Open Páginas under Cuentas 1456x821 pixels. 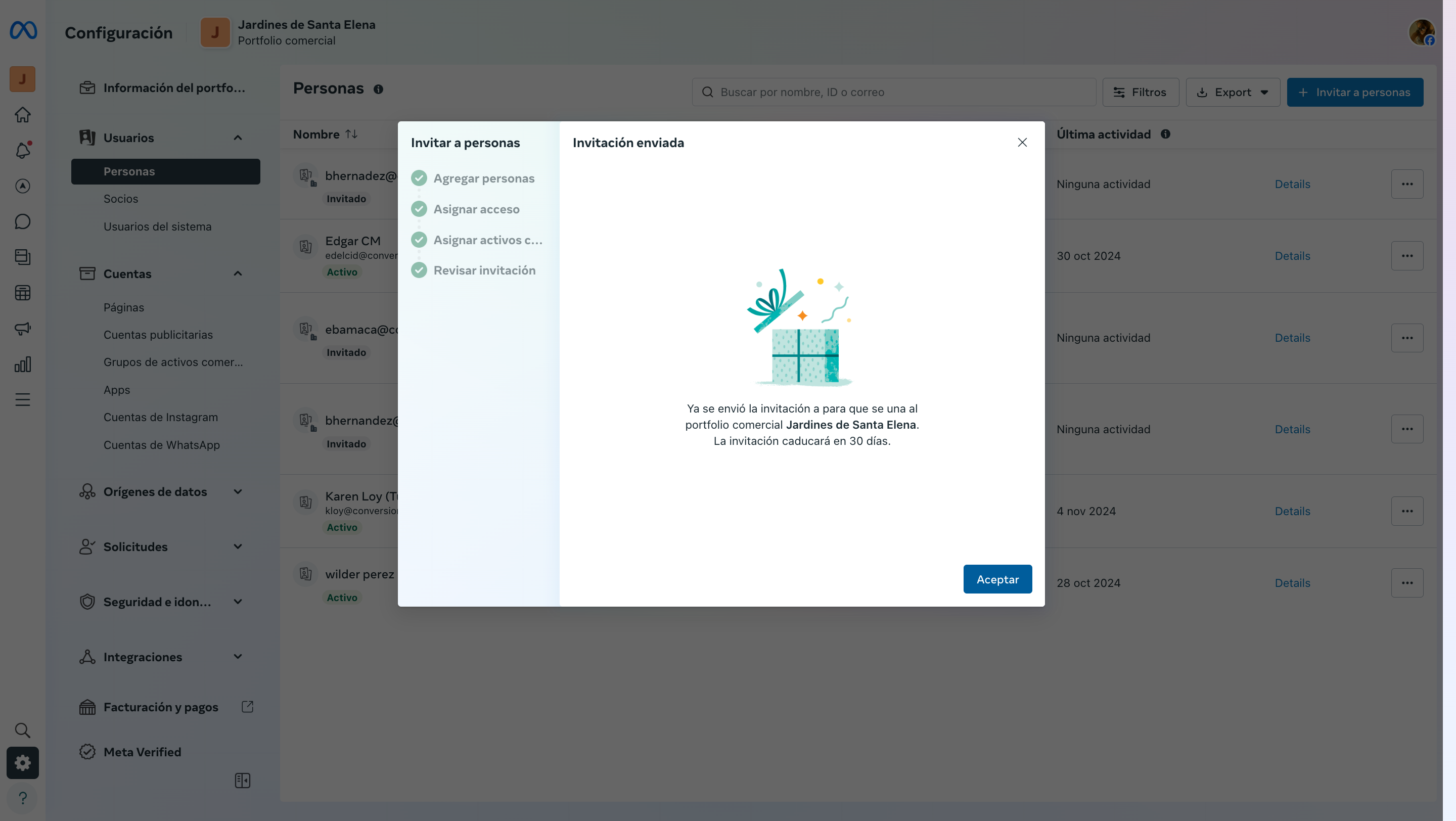tap(123, 307)
